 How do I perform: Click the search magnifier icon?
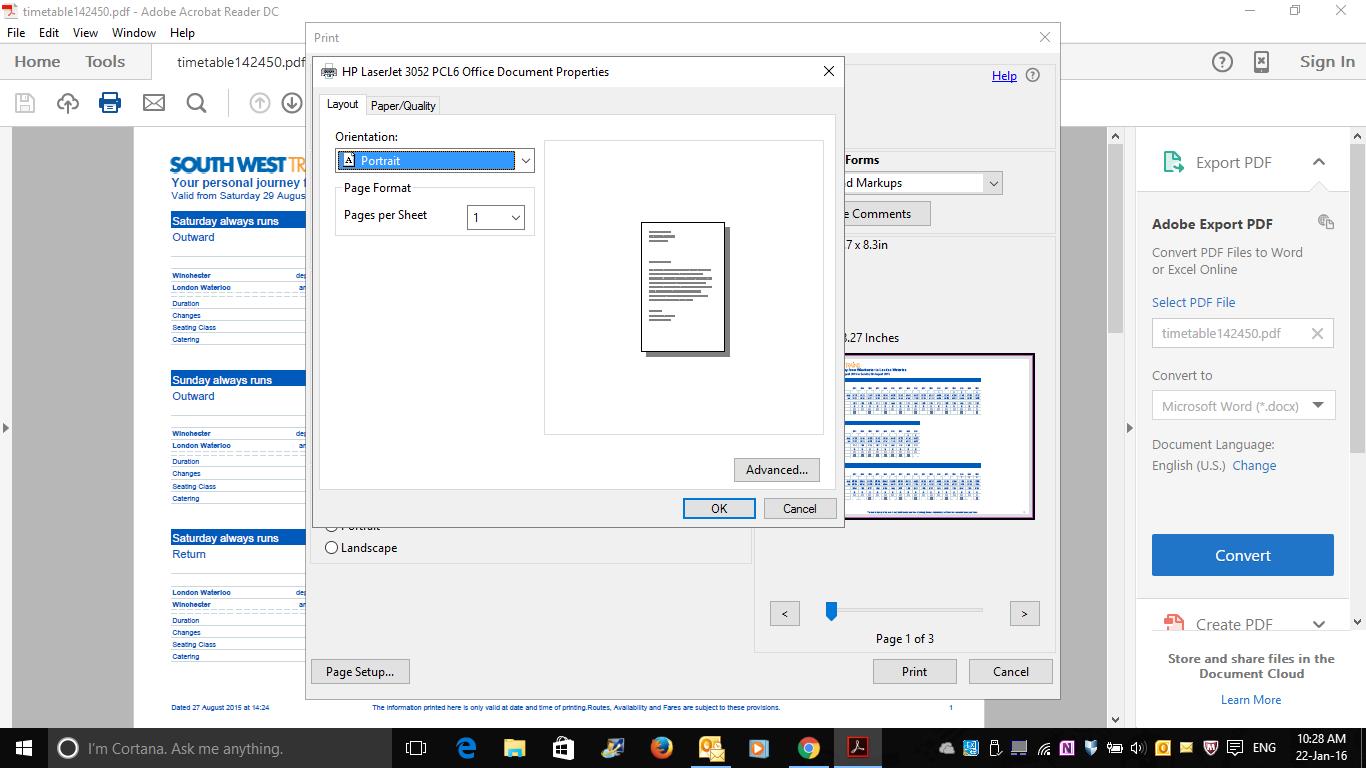(x=197, y=103)
